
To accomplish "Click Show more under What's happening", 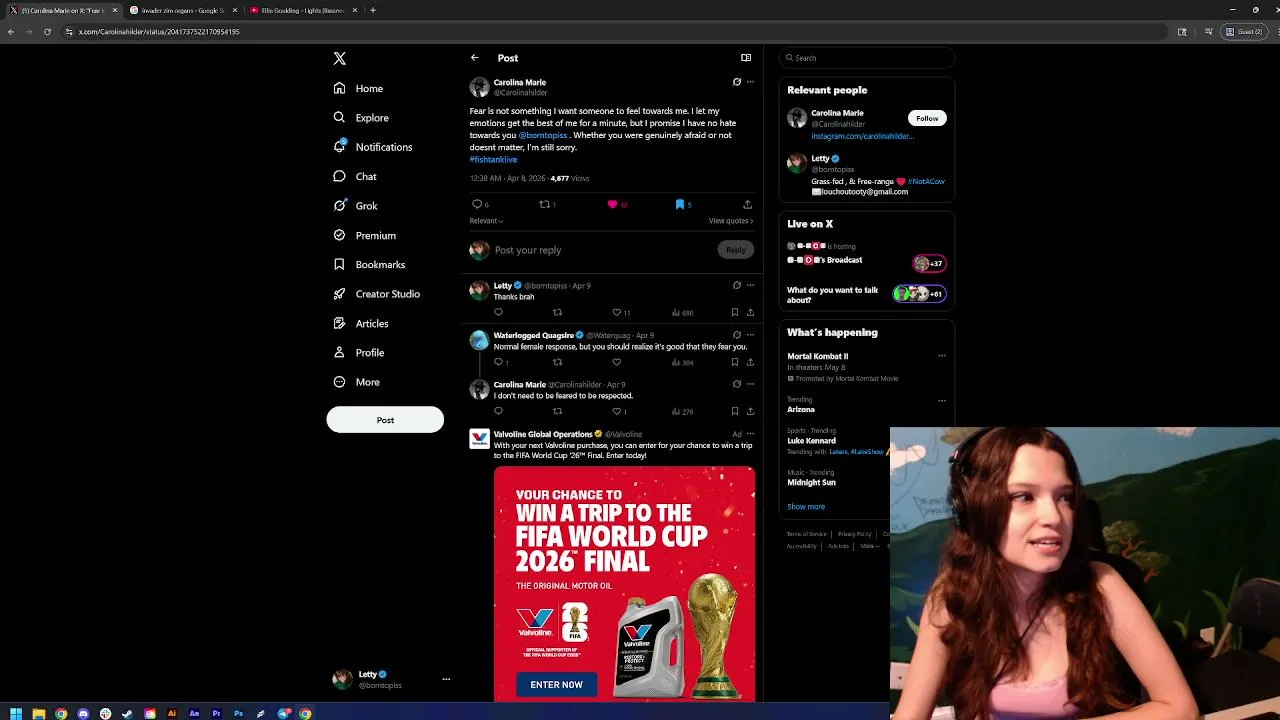I will [x=806, y=507].
